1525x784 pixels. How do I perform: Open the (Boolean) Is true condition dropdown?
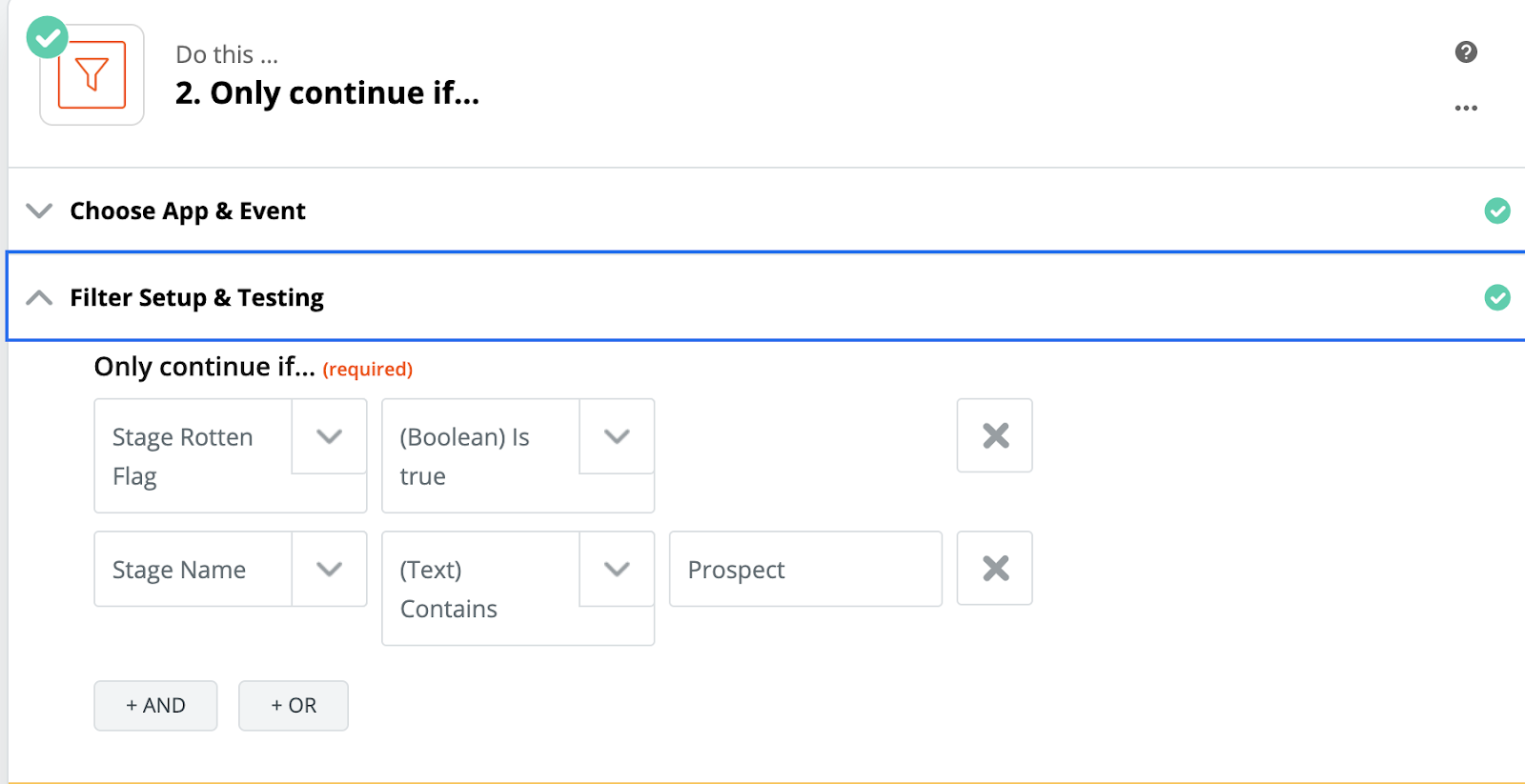tap(617, 436)
